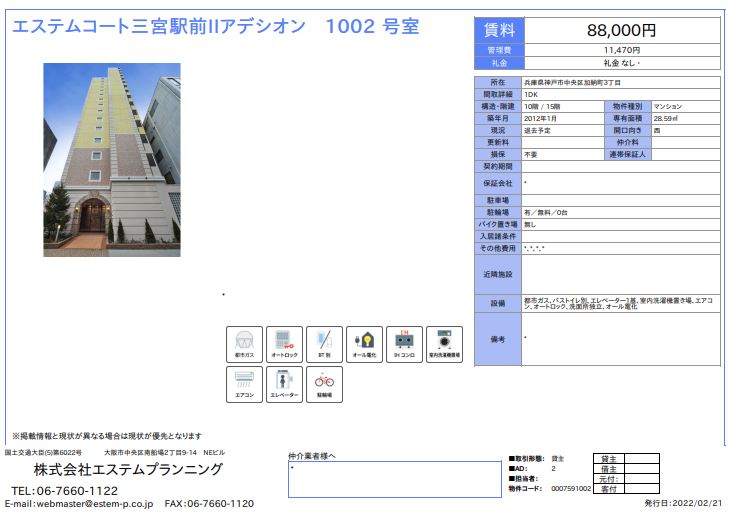Viewport: 734px width, 524px height.
Task: Click the 駐輪場 bicycle icon
Action: coord(324,384)
